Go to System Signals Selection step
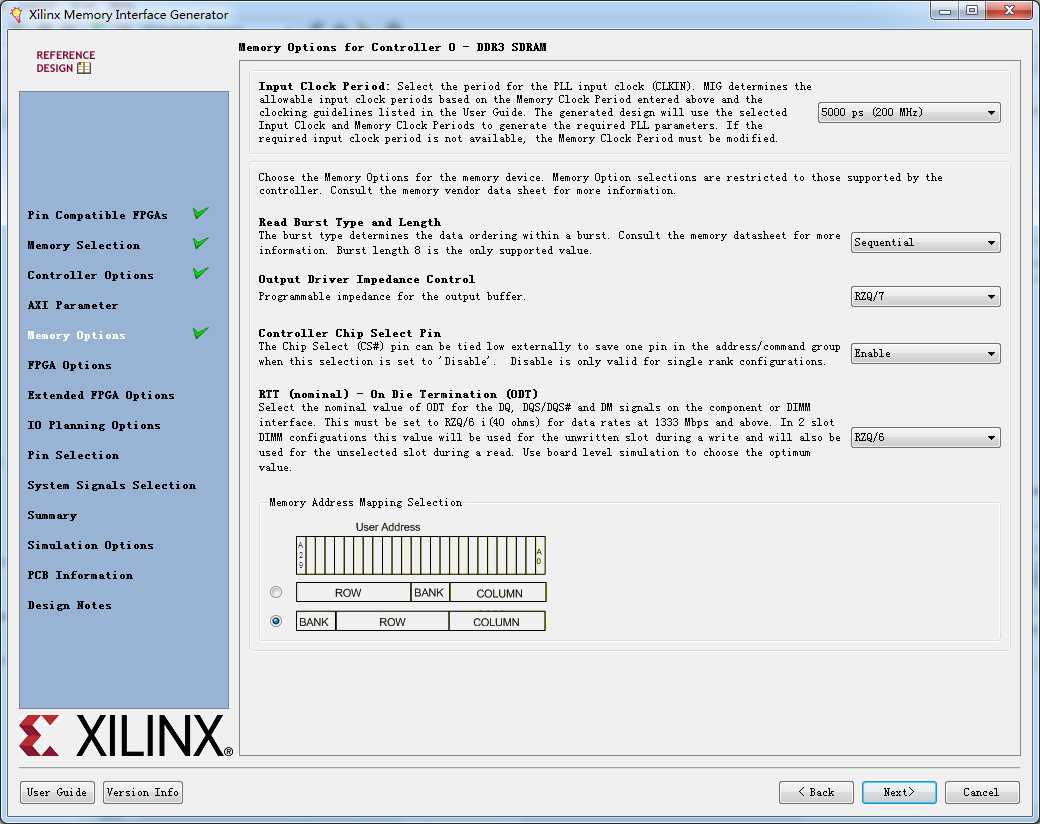 coord(111,485)
